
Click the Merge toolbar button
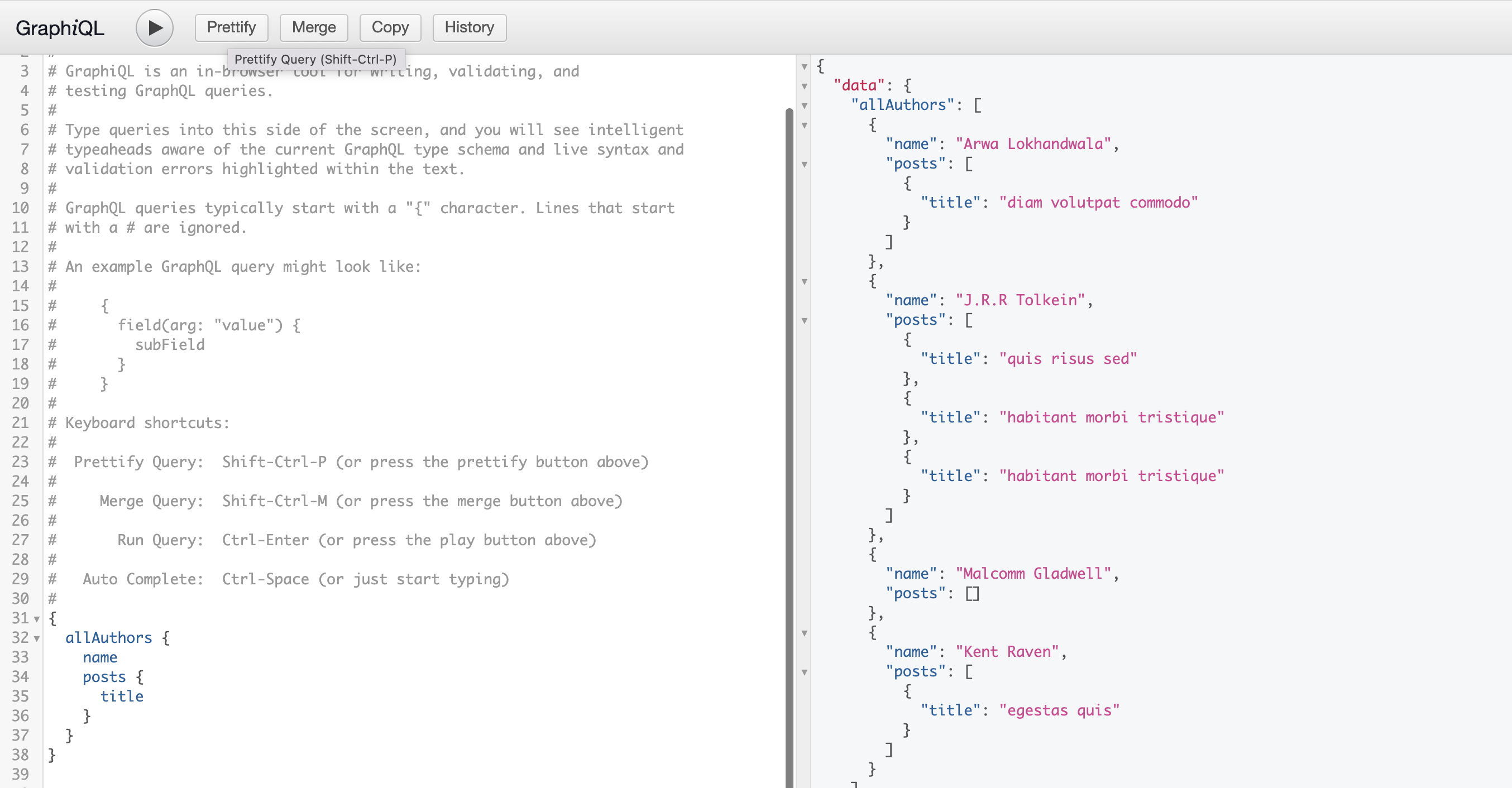point(313,27)
